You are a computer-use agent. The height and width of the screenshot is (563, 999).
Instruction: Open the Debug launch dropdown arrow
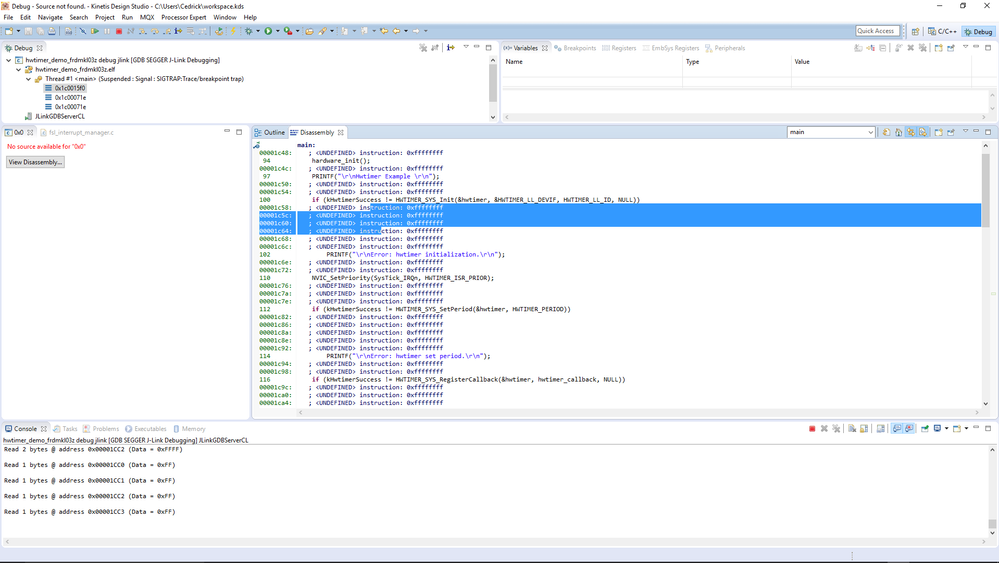click(x=257, y=31)
